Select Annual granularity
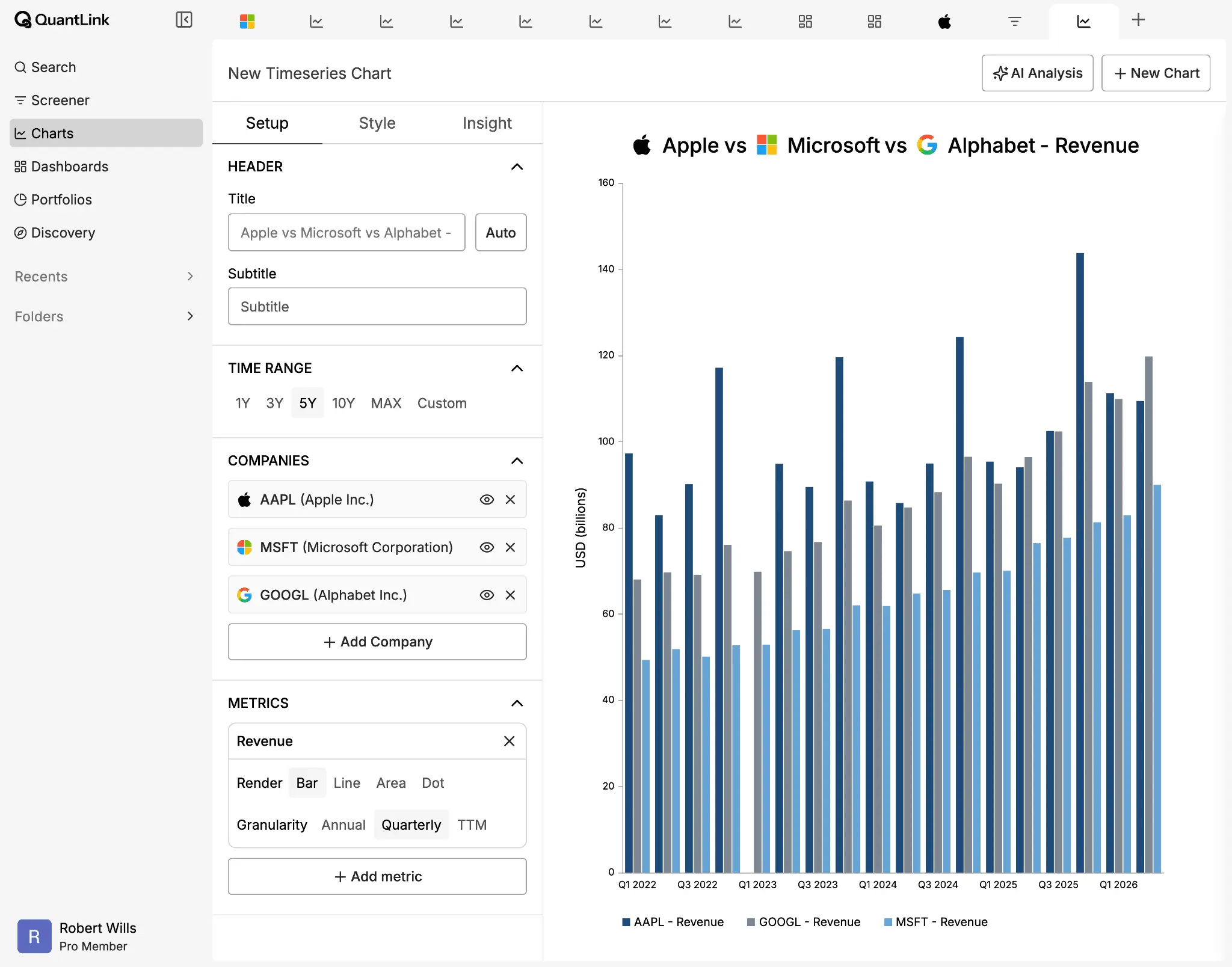1232x967 pixels. (343, 825)
